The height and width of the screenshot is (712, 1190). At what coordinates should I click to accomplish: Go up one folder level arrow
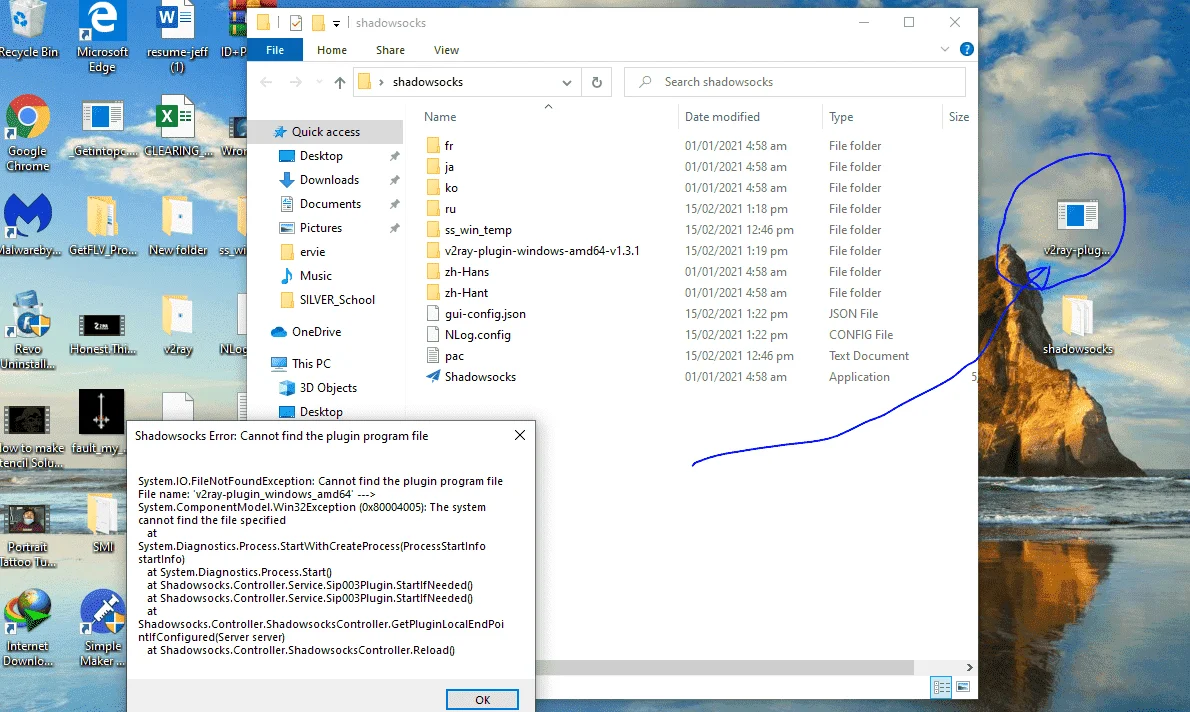pos(339,82)
